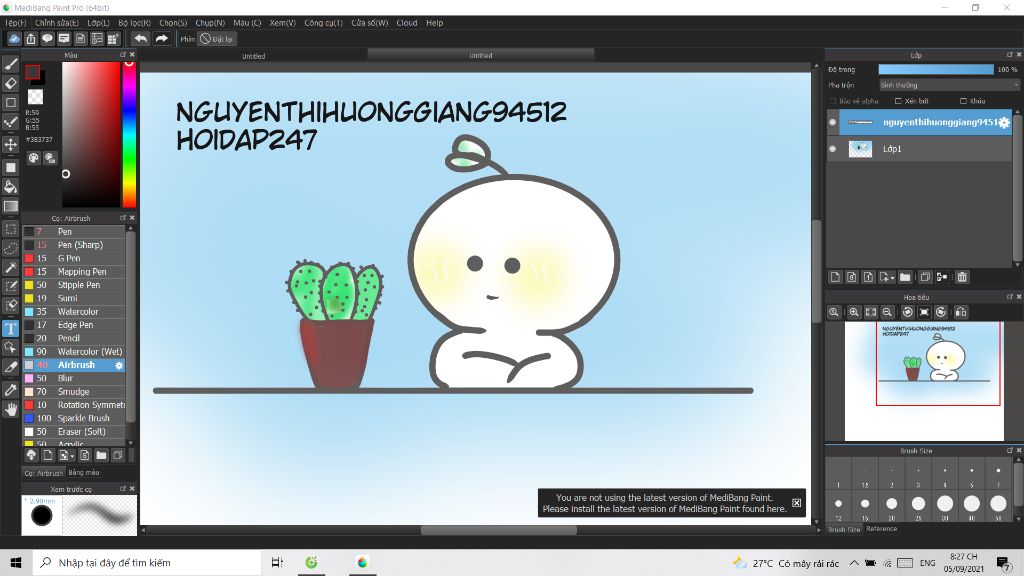Open Task View on the taskbar

(x=277, y=563)
